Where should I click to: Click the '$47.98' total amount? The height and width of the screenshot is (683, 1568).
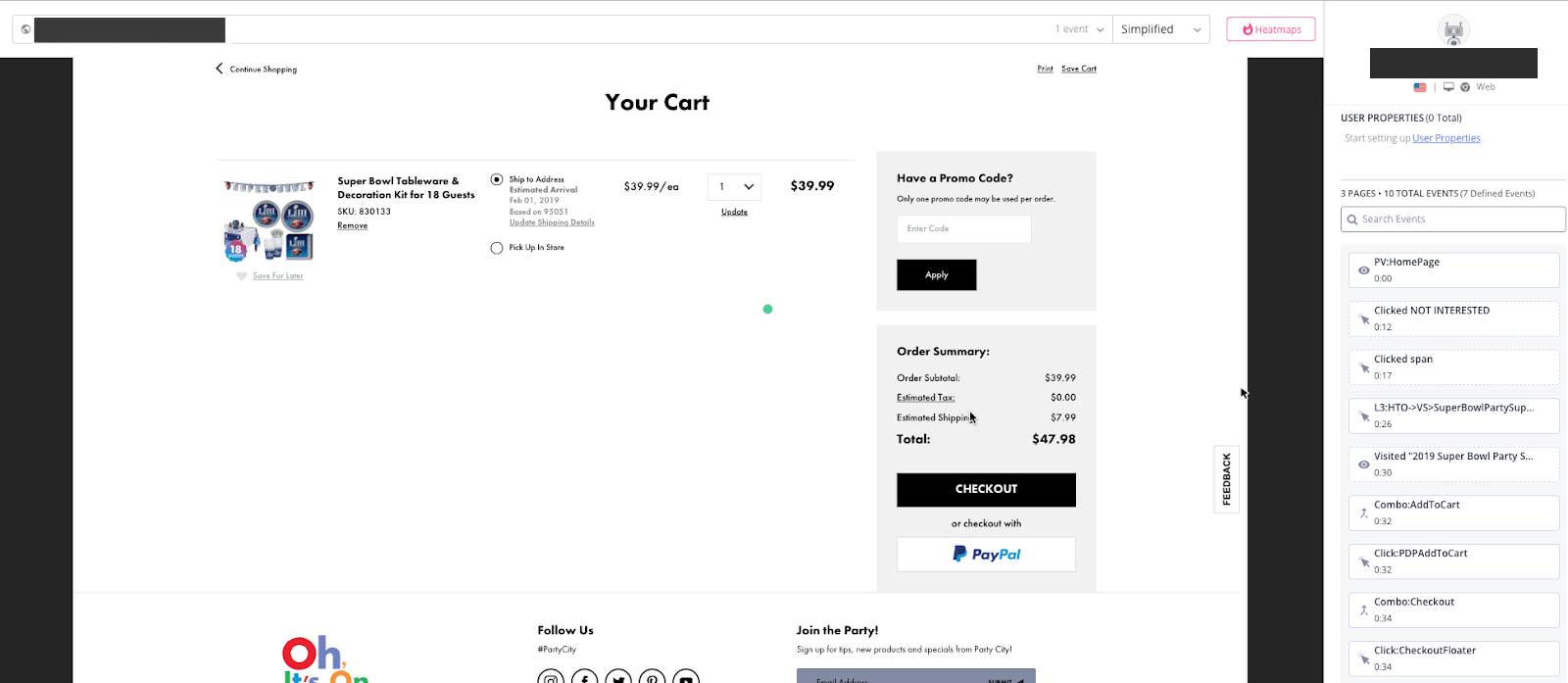pos(1053,439)
